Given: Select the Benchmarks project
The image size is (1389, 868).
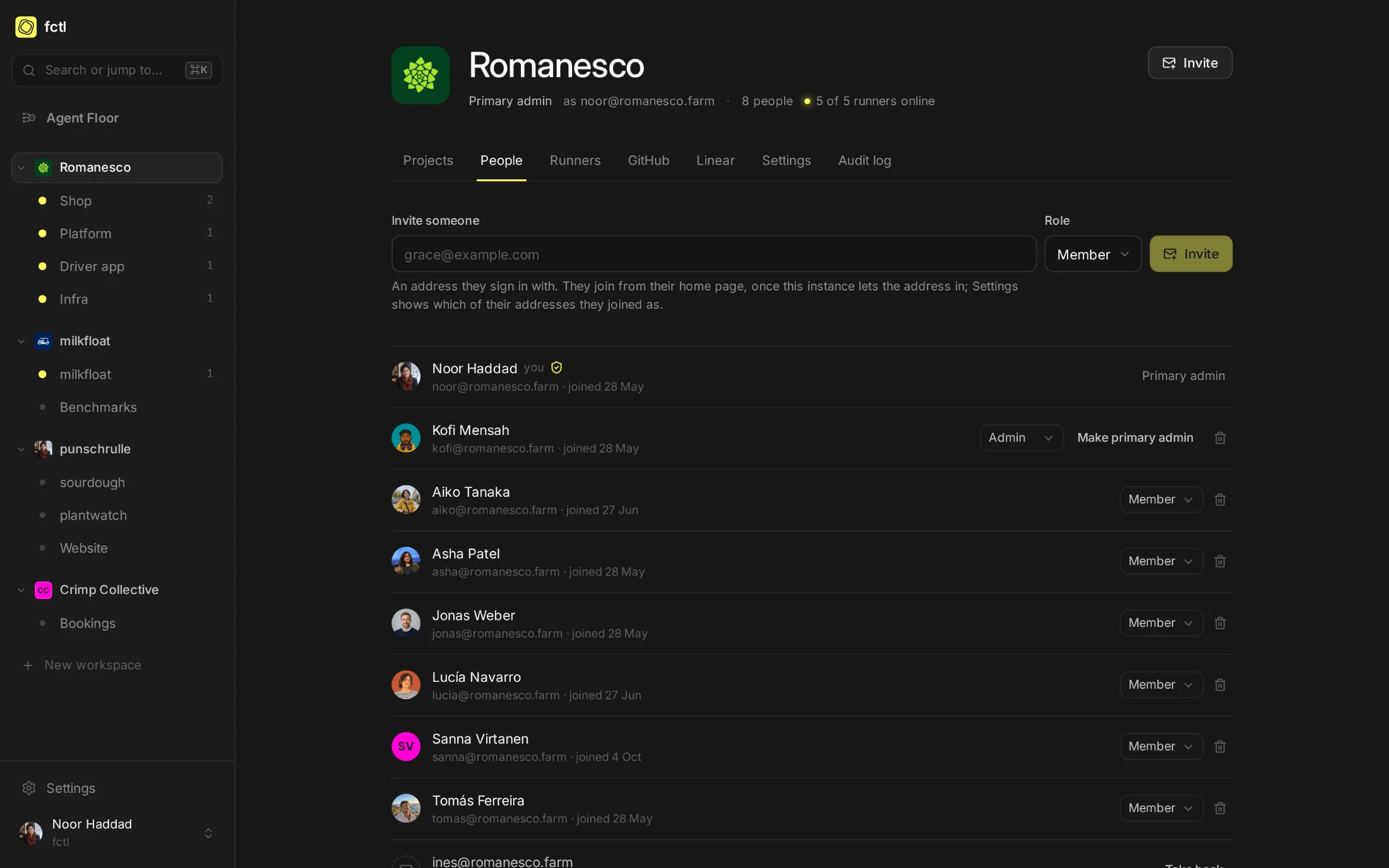Looking at the screenshot, I should pos(117,407).
